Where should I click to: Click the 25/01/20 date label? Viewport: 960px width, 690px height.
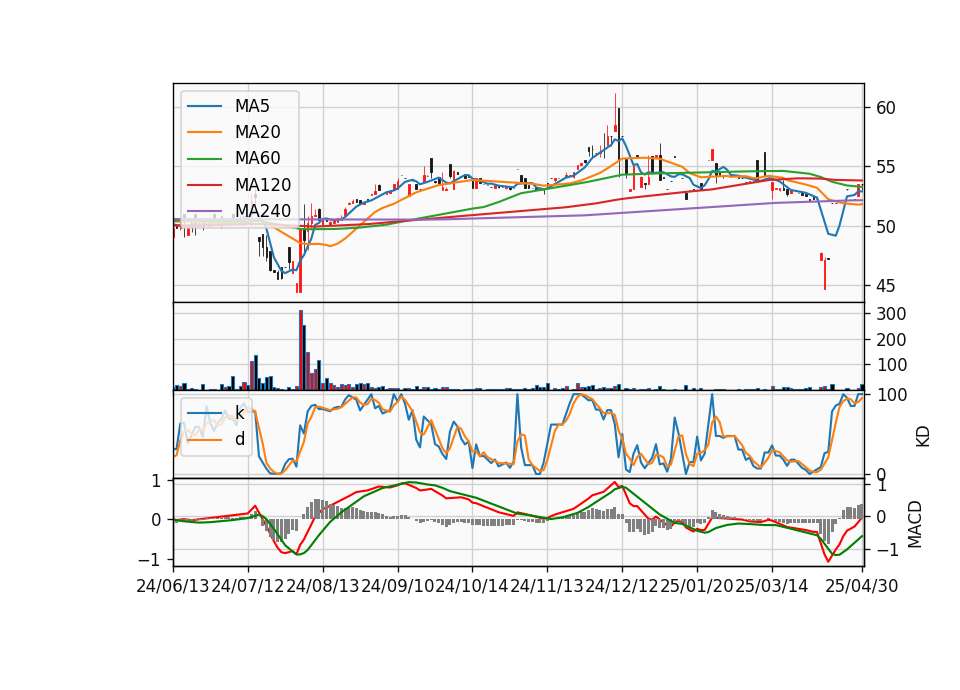(697, 586)
